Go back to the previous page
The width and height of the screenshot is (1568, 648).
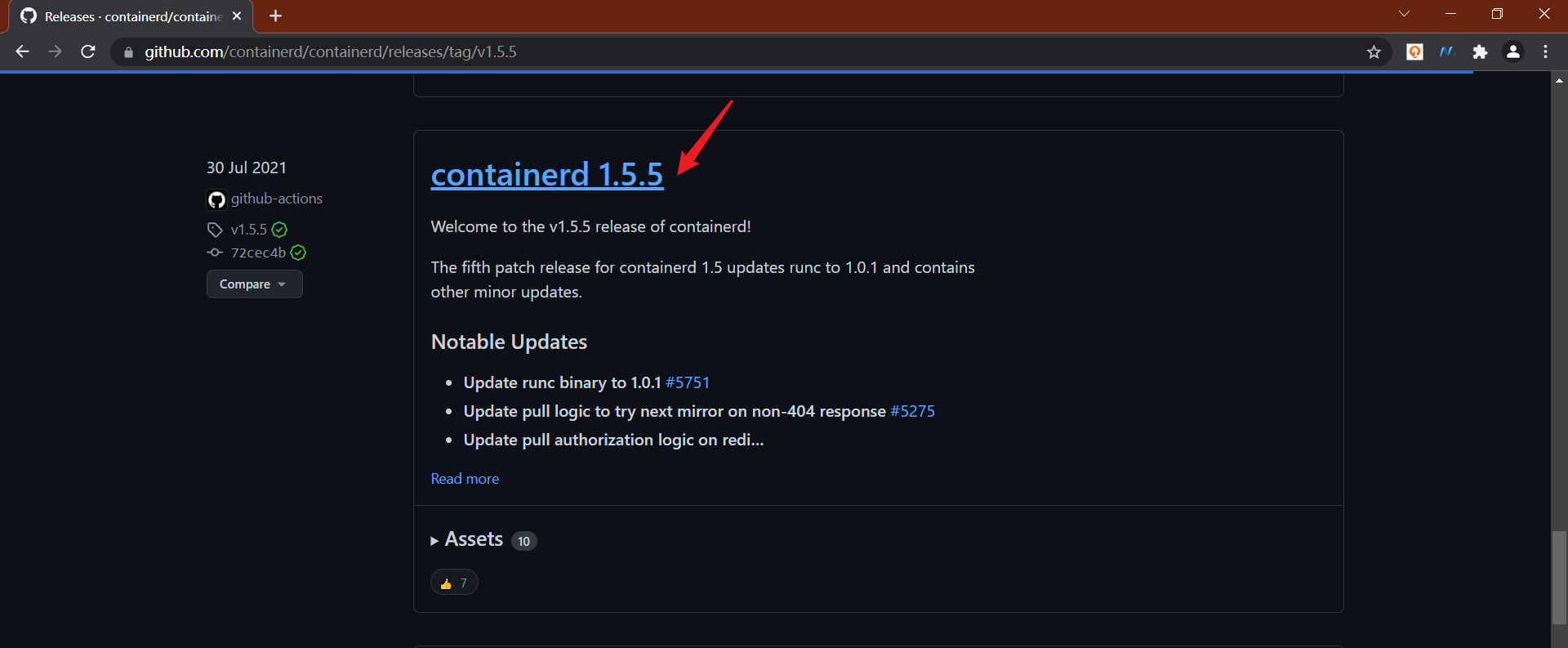coord(22,51)
